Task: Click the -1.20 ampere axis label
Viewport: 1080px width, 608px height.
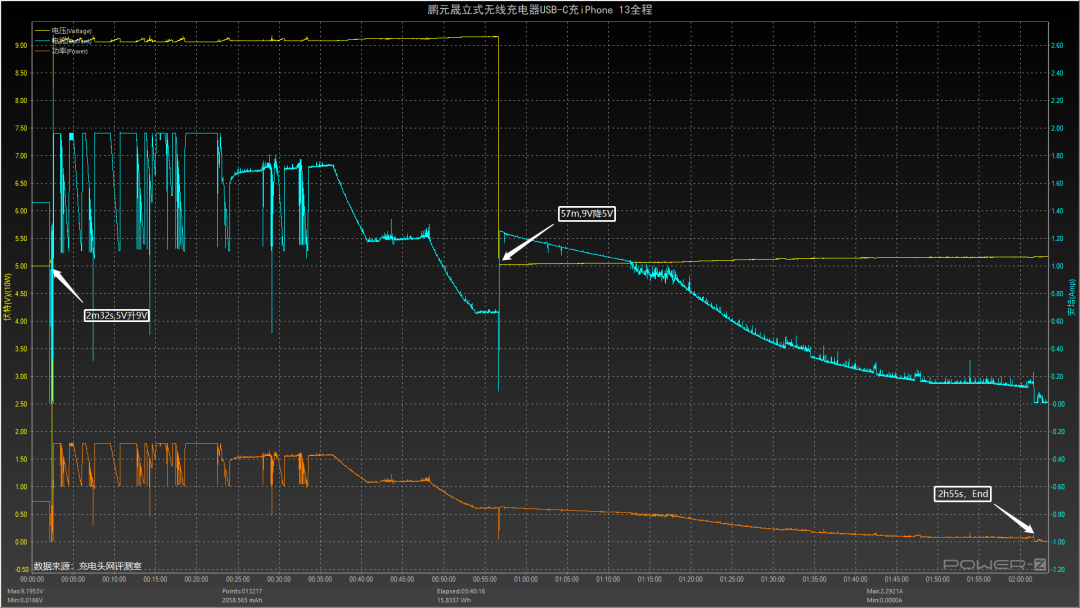Action: tap(1057, 569)
